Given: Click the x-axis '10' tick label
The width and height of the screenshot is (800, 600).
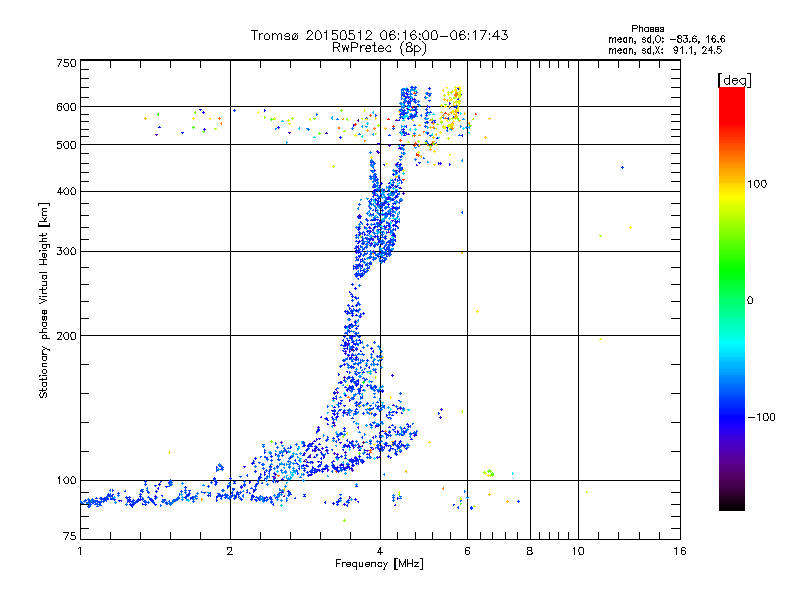Looking at the screenshot, I should [x=578, y=551].
